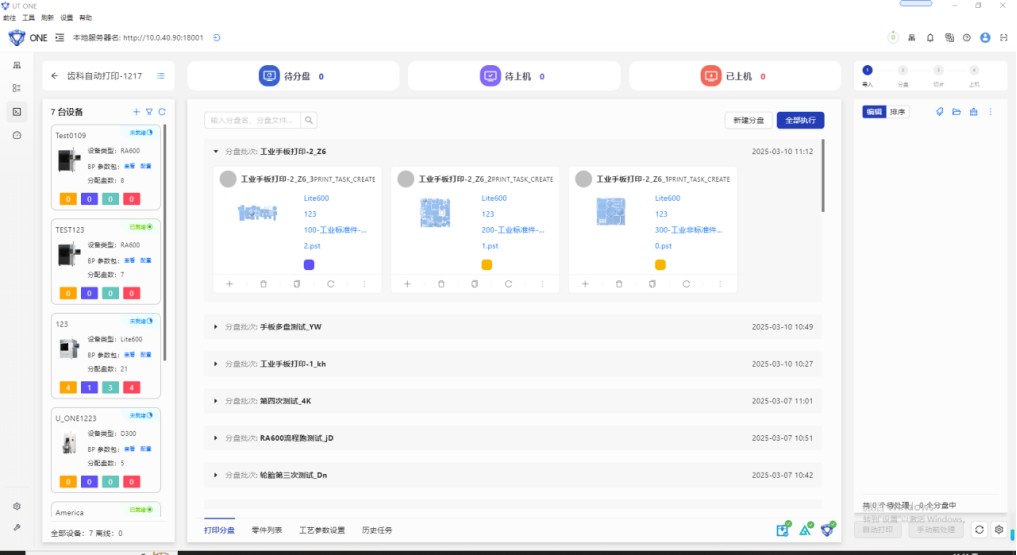Click delete trash icon on 工业手板打印-2_Z6_3 card
This screenshot has height=555, width=1017.
(x=264, y=284)
